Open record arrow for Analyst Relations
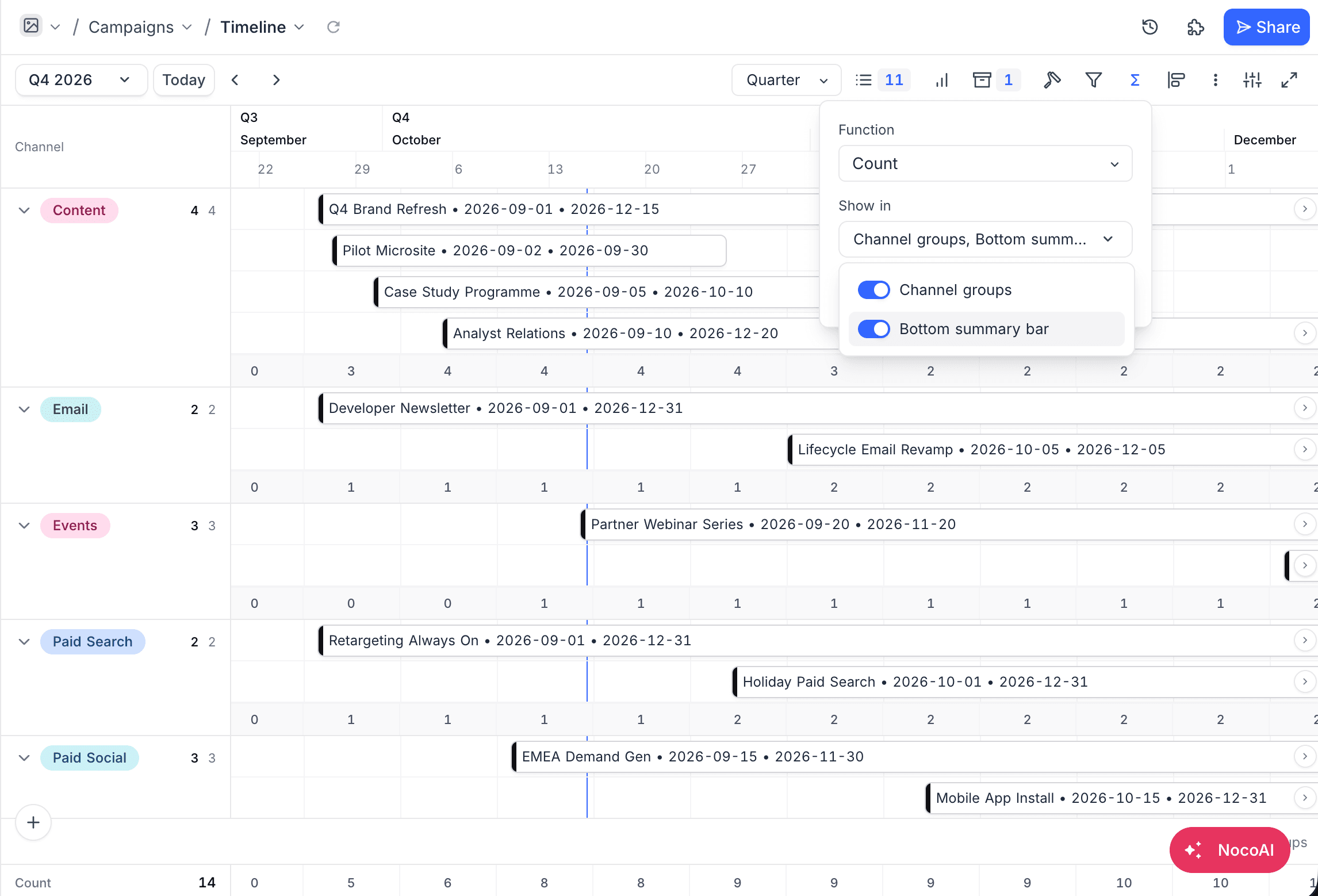The width and height of the screenshot is (1318, 896). coord(1304,333)
